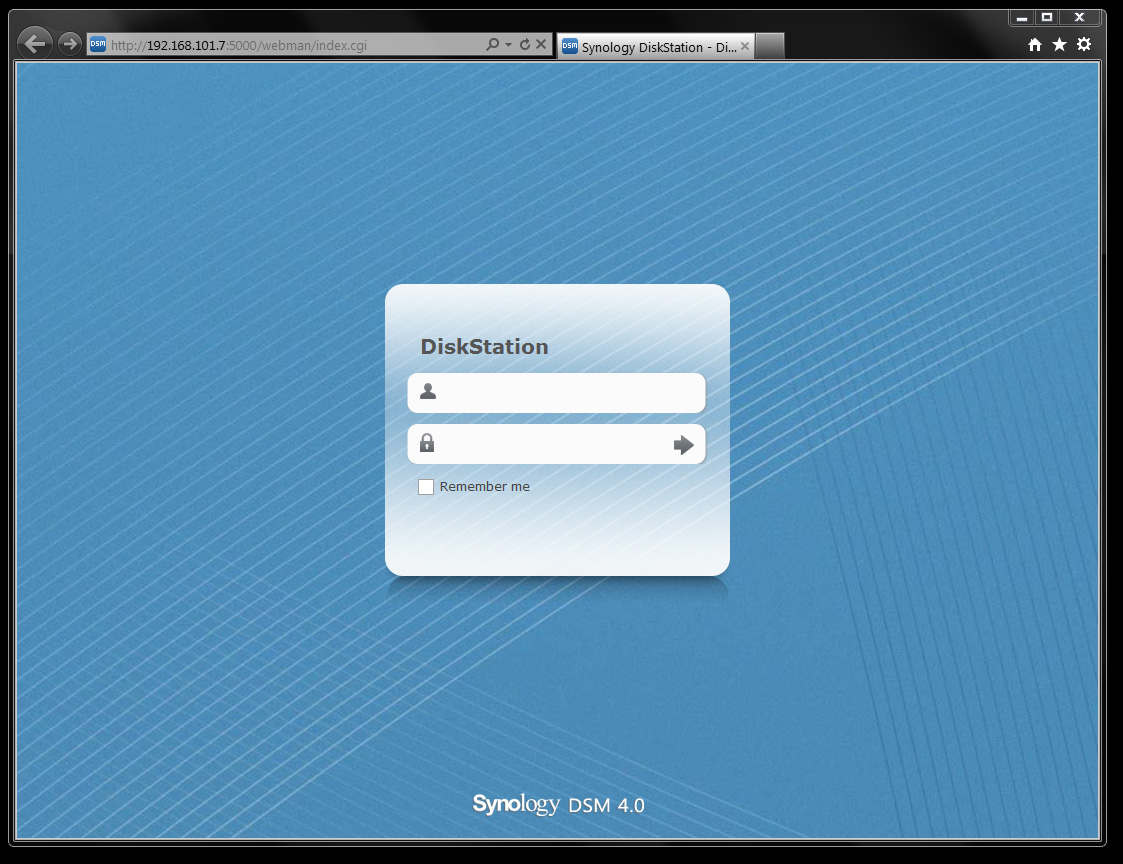Close the Synology DiskStation tab

coord(745,47)
